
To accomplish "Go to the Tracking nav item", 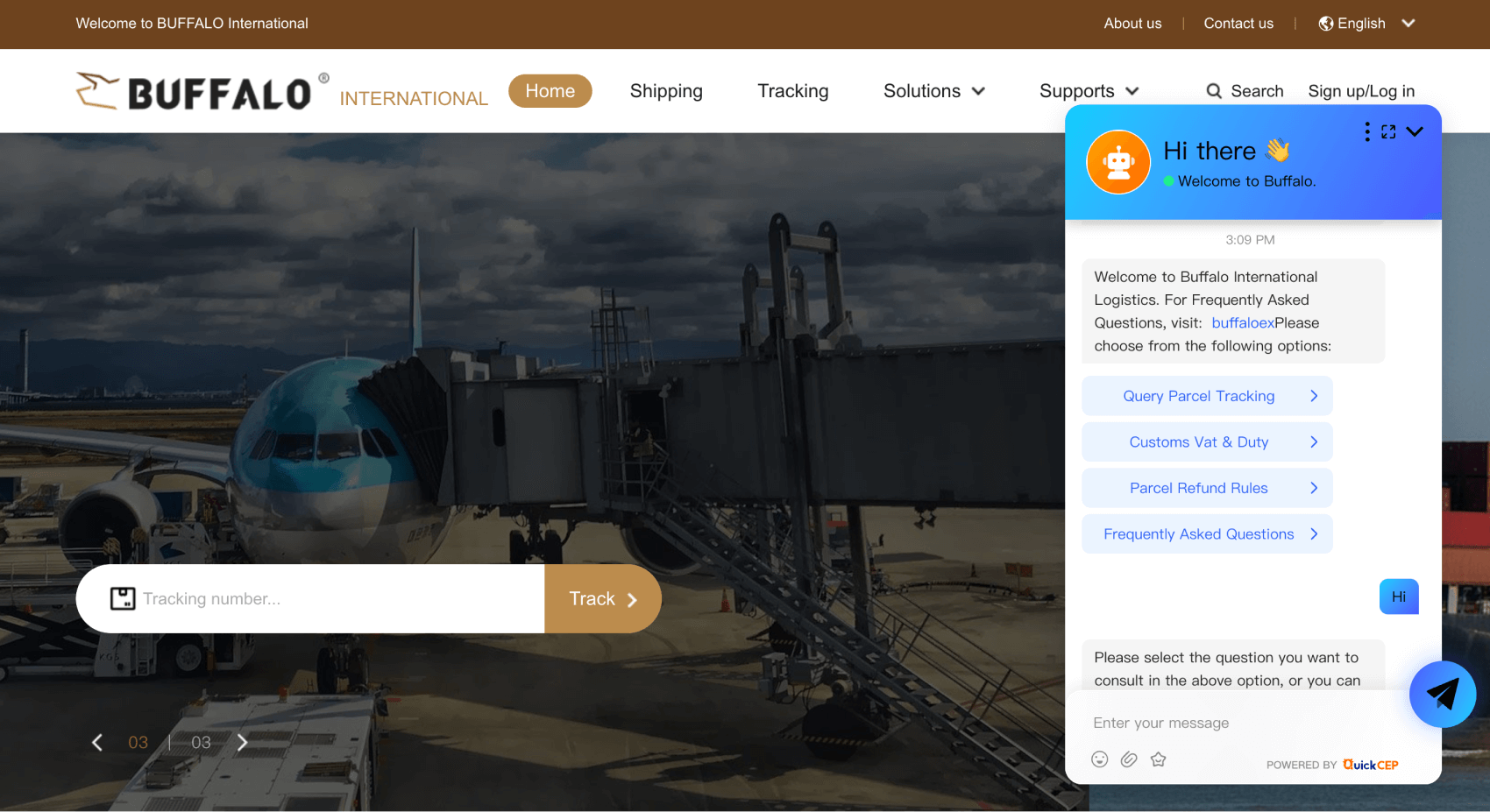I will 792,91.
